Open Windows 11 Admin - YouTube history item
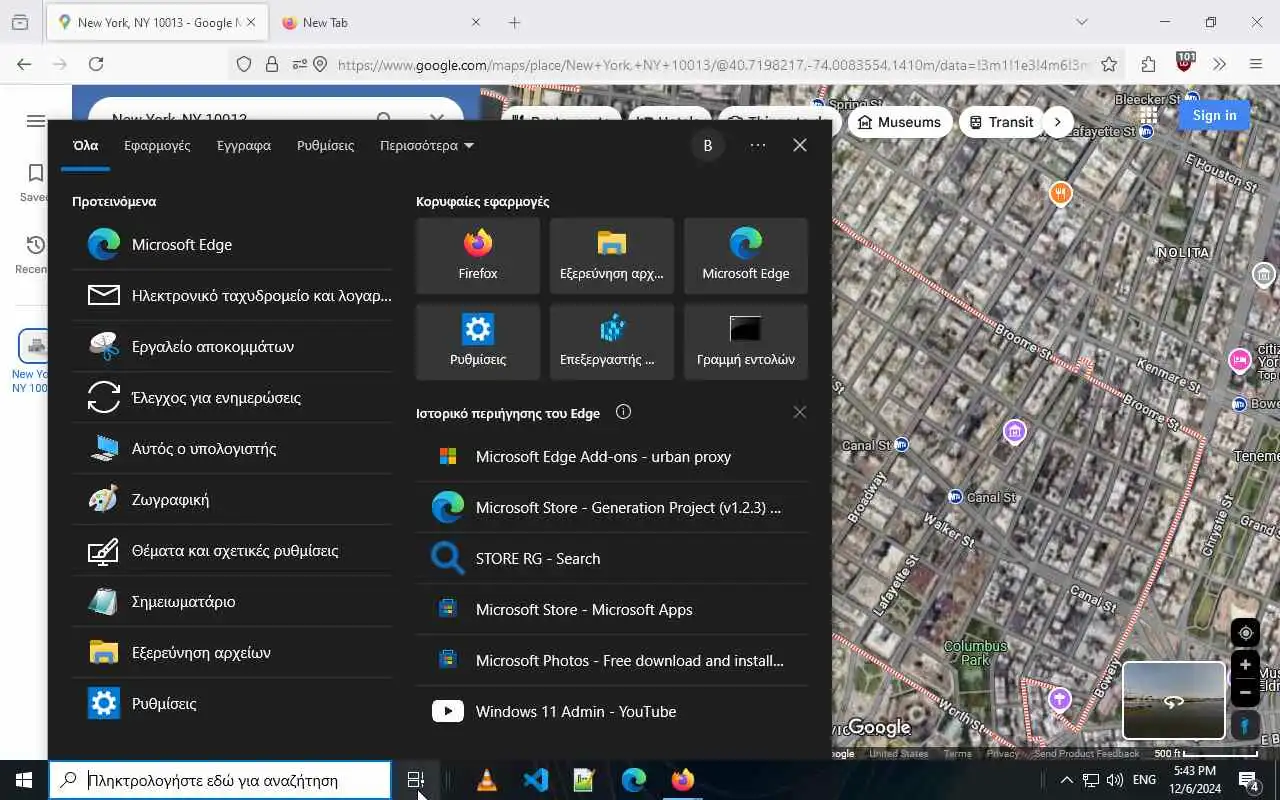Viewport: 1280px width, 800px height. point(612,711)
